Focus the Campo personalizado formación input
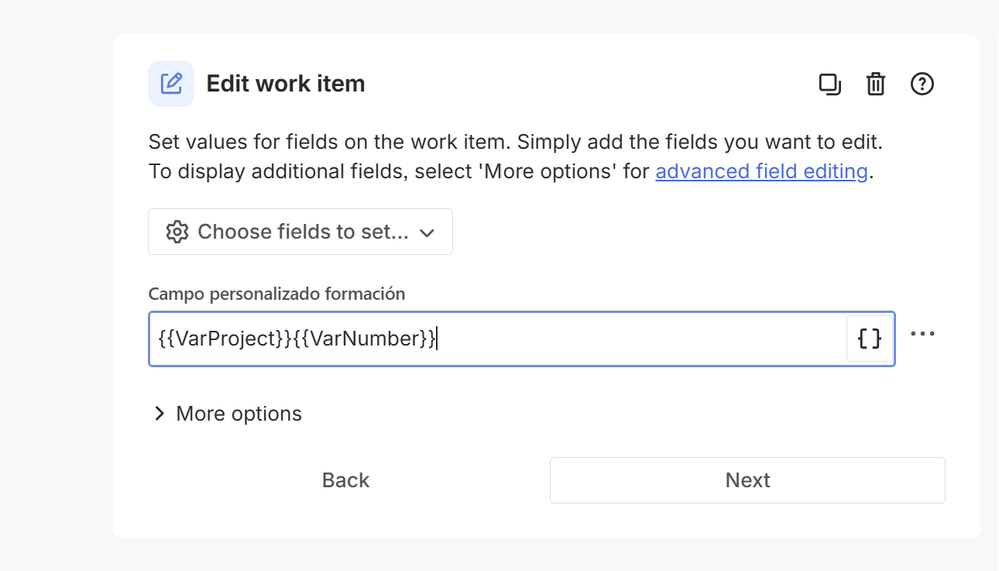Image resolution: width=999 pixels, height=571 pixels. tap(497, 338)
